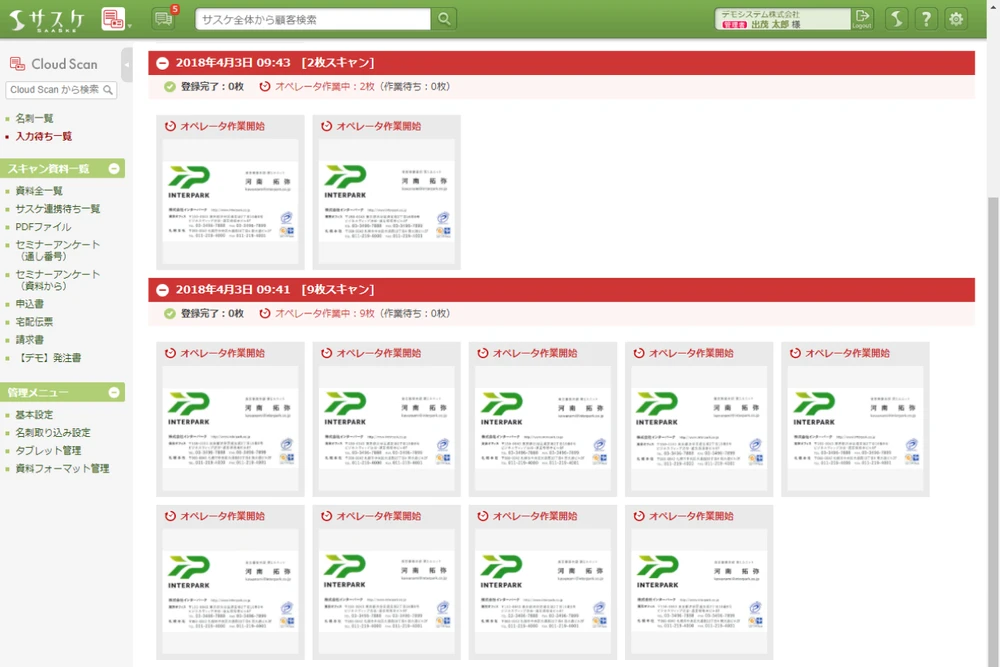Open the messages icon with 5 notifications

tap(163, 18)
